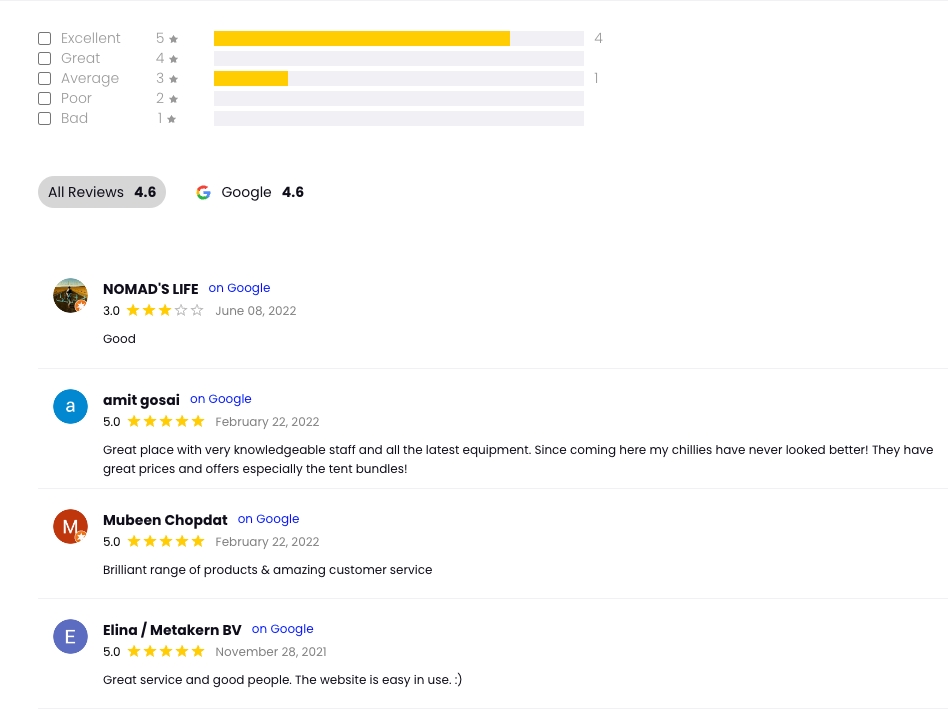Click amit gosai's five-star rating

point(165,422)
